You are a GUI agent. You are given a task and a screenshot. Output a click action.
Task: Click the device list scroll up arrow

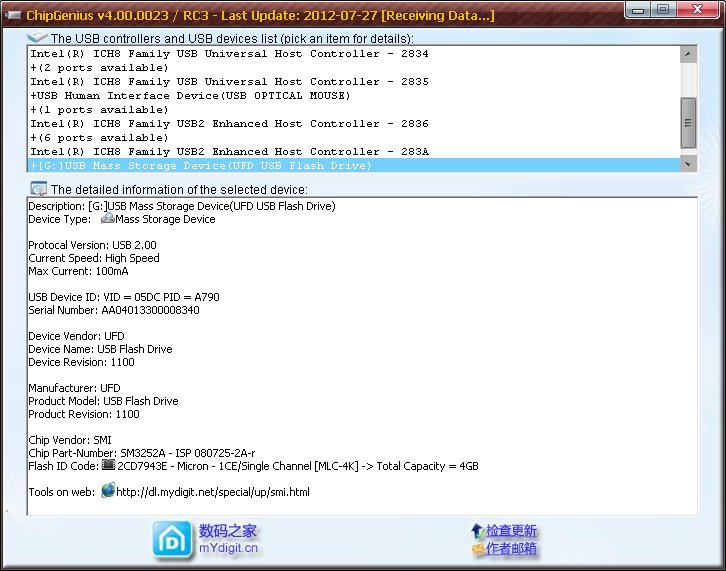[688, 54]
